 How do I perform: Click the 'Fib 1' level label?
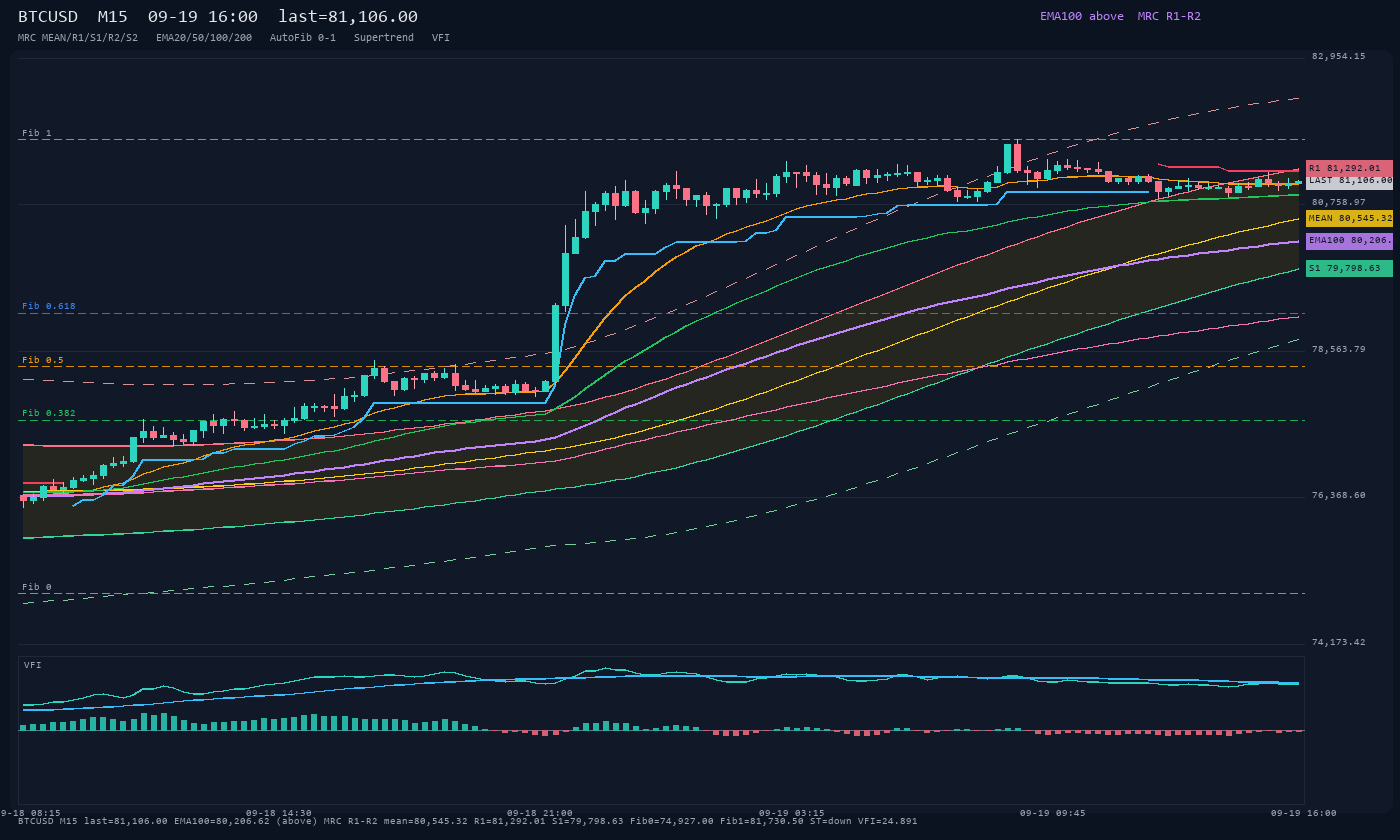click(x=37, y=133)
